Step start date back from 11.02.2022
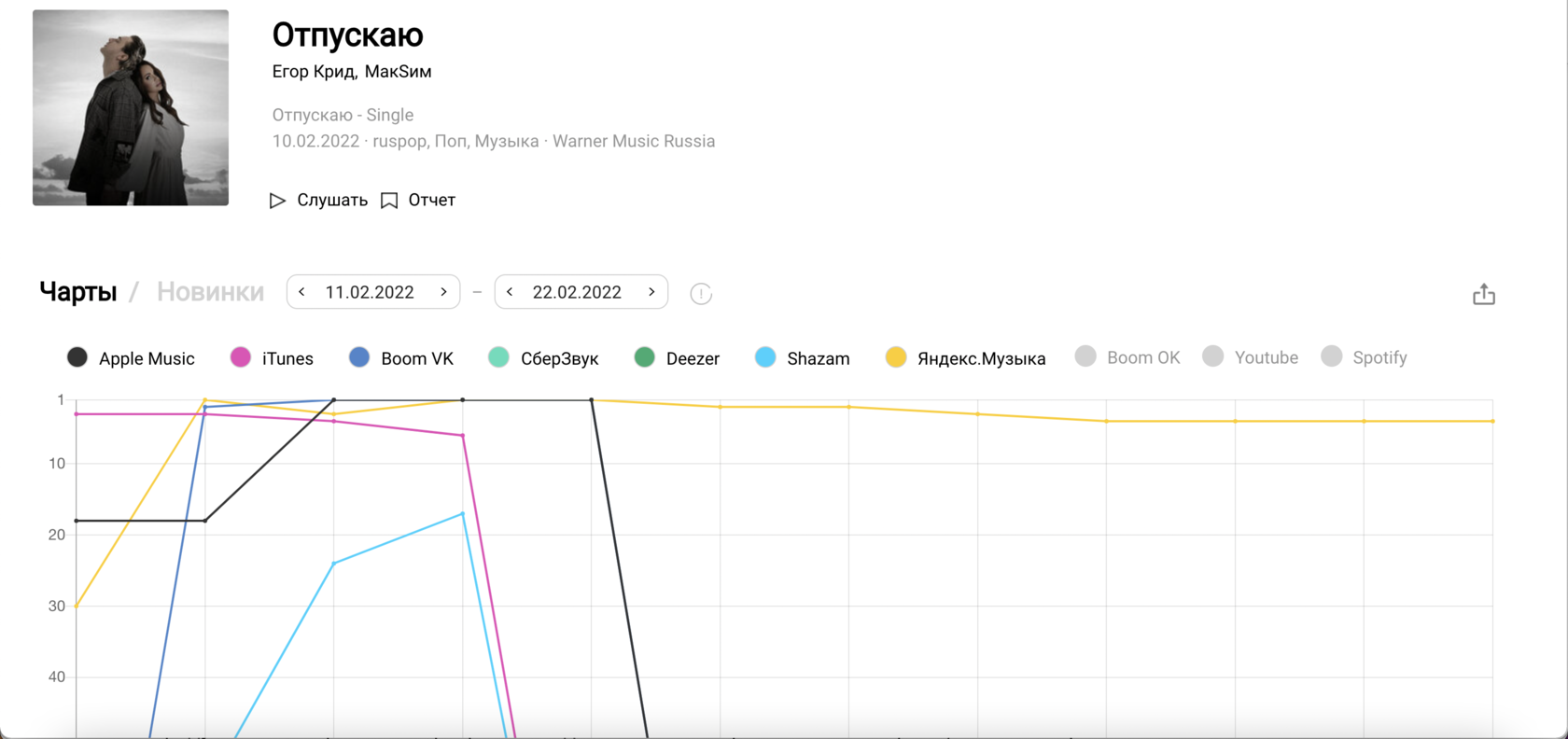1568x739 pixels. click(x=301, y=292)
